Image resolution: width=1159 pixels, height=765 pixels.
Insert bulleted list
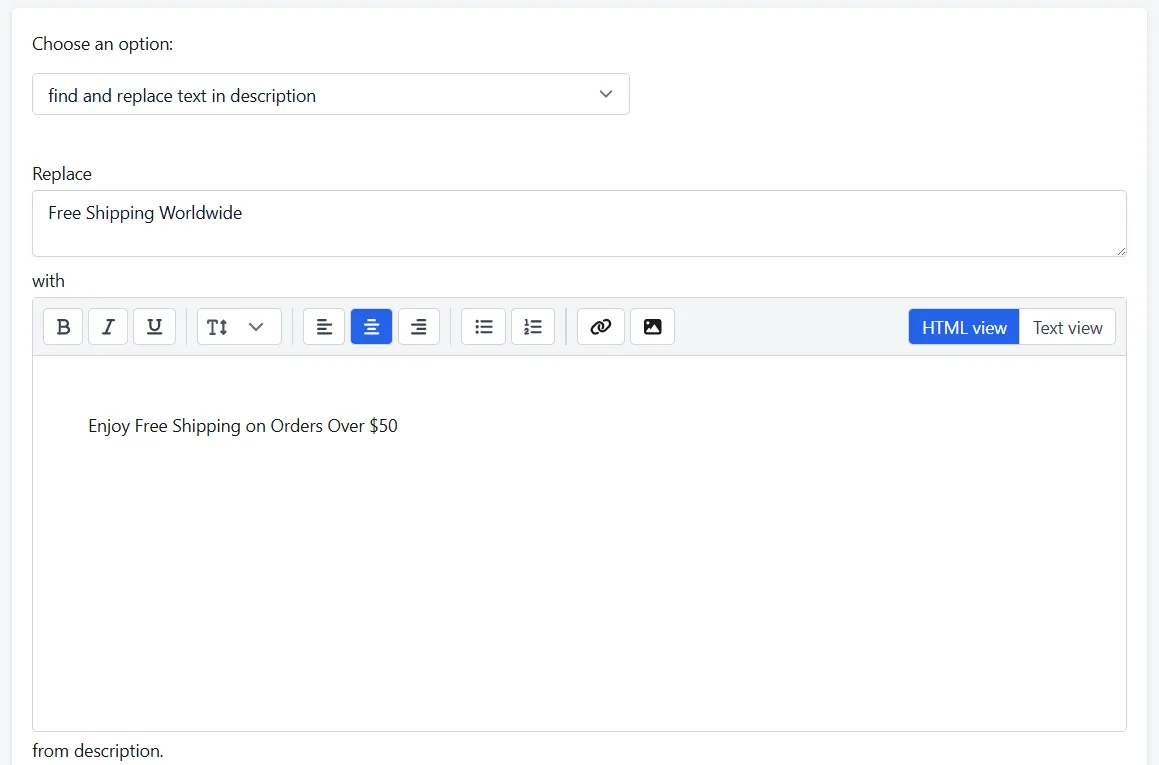[483, 327]
